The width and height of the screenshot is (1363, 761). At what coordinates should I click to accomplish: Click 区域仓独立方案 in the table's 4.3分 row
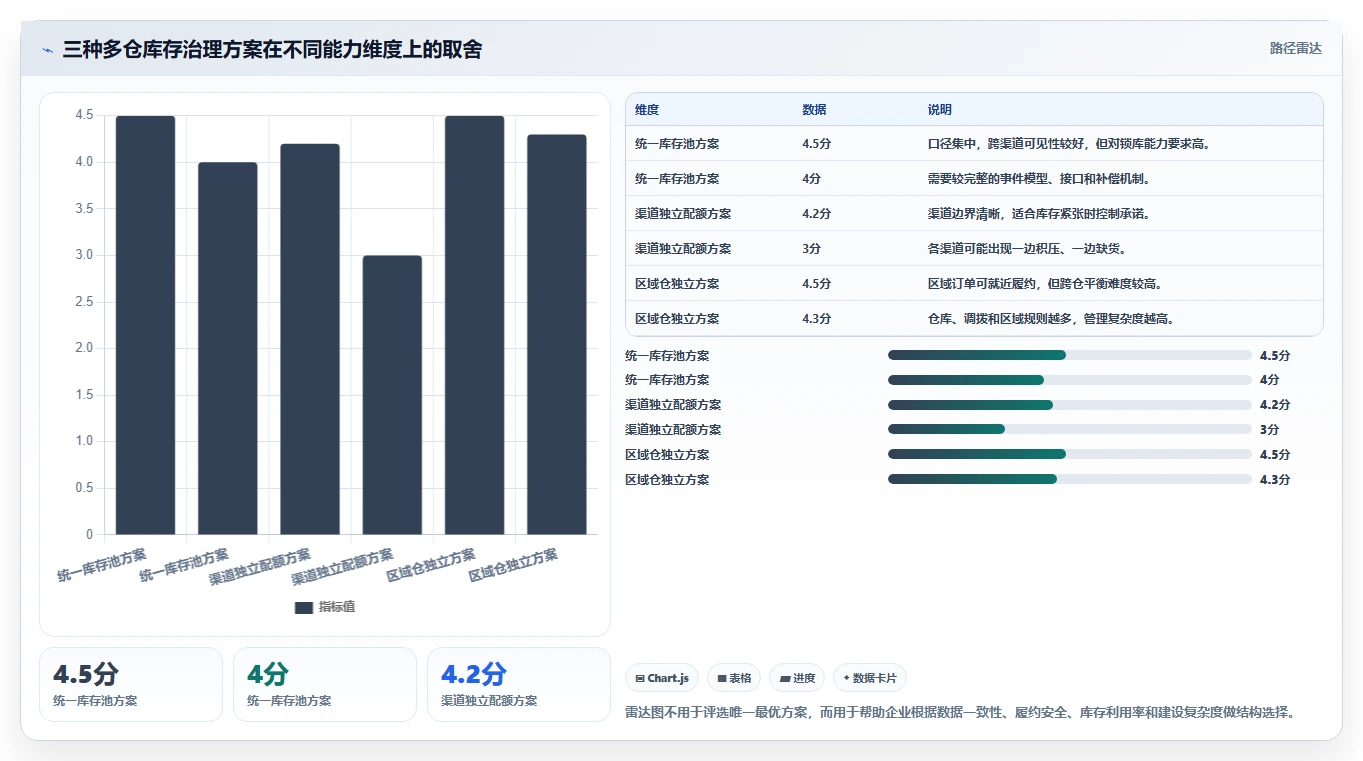(677, 319)
